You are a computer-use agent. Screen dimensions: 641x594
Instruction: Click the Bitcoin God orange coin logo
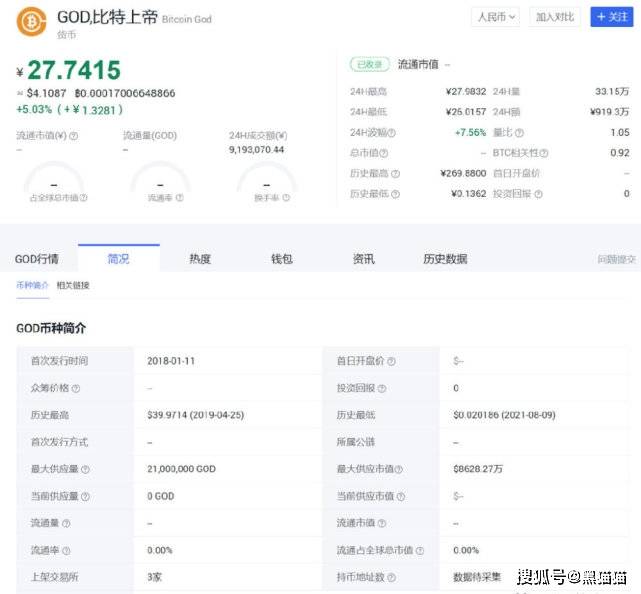point(31,22)
